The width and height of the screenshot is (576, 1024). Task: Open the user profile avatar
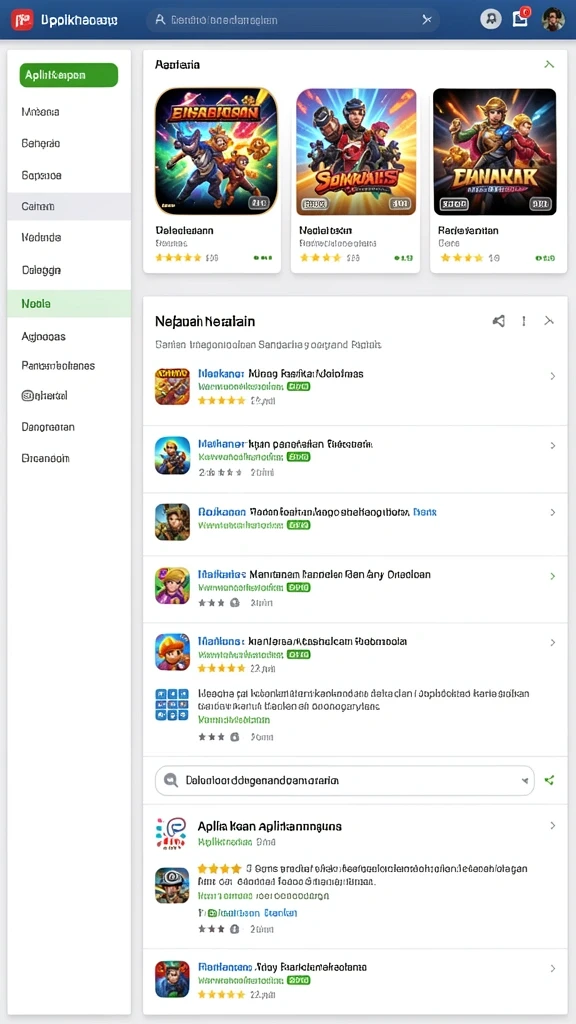552,19
